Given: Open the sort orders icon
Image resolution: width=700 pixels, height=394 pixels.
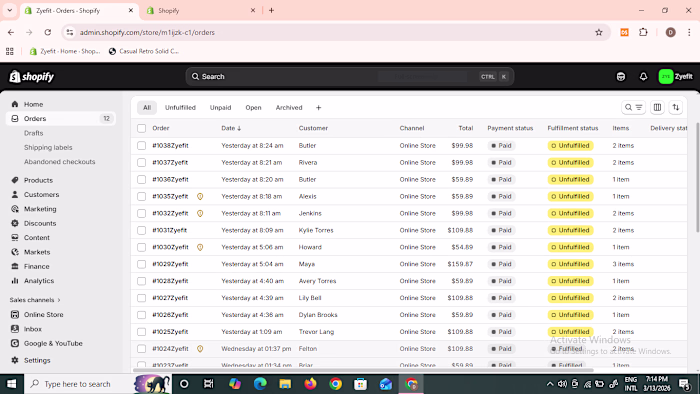Looking at the screenshot, I should point(675,108).
